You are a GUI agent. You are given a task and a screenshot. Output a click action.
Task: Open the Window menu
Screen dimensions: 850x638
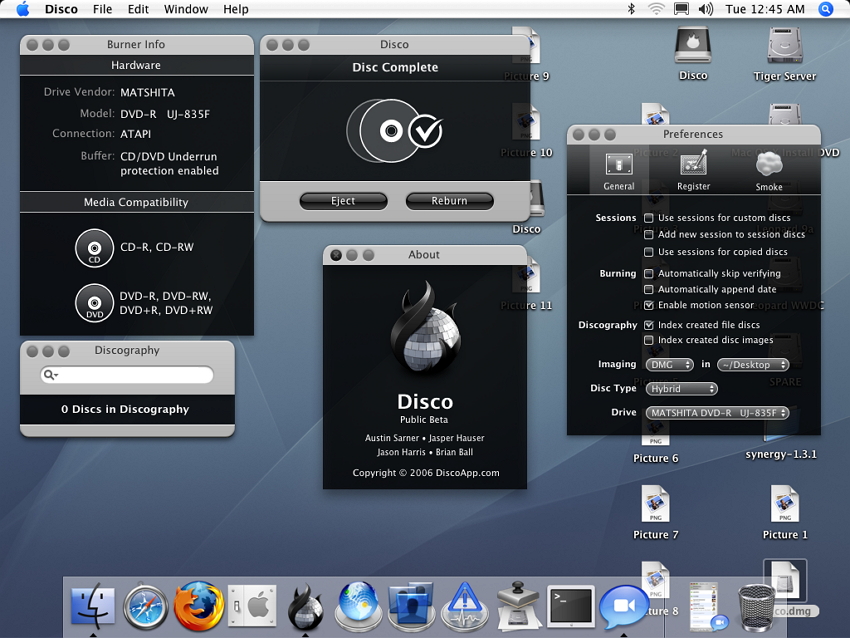[x=186, y=9]
